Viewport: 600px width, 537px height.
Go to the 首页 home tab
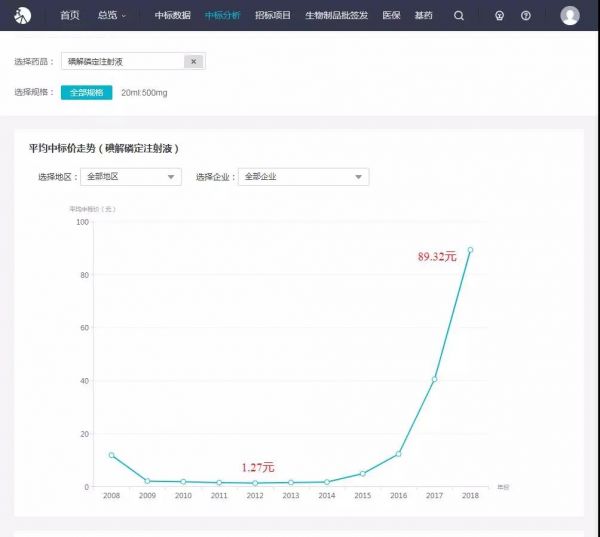coord(69,16)
